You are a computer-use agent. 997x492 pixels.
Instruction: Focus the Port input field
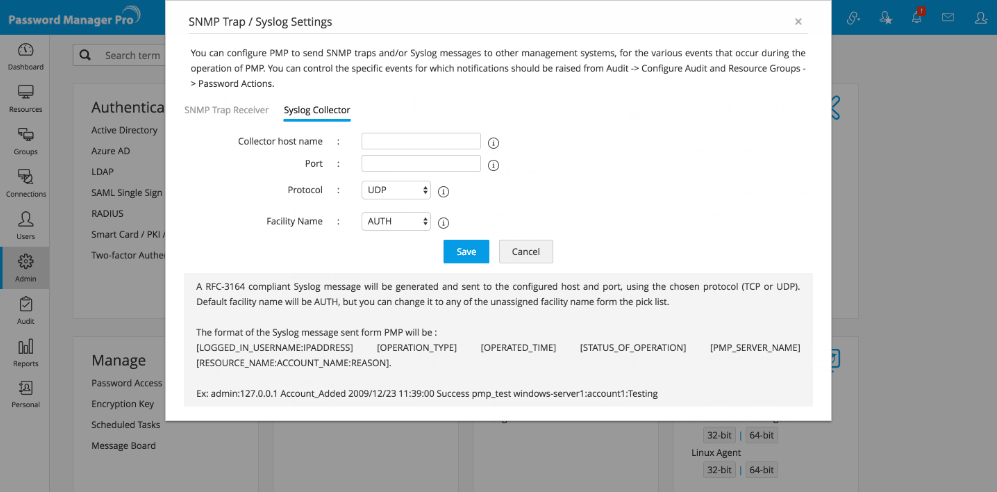(x=421, y=163)
